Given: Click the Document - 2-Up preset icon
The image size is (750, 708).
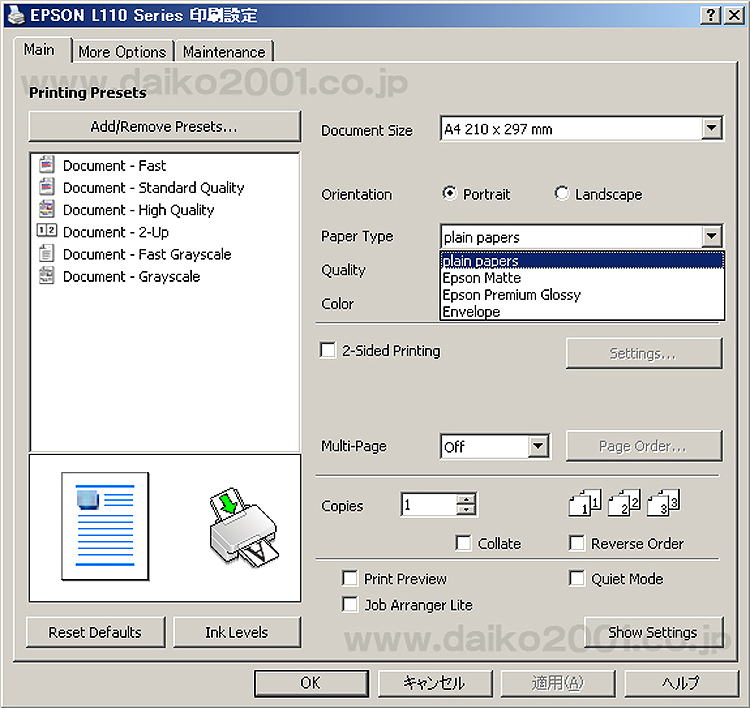Looking at the screenshot, I should (46, 231).
